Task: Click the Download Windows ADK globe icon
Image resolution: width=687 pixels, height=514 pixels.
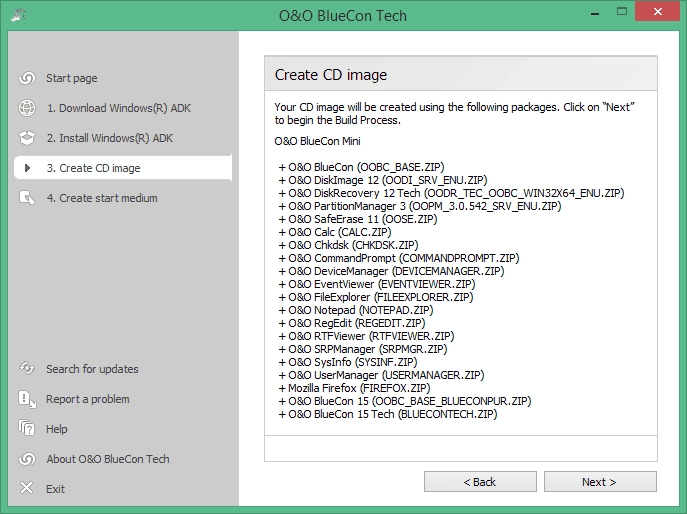Action: point(27,108)
